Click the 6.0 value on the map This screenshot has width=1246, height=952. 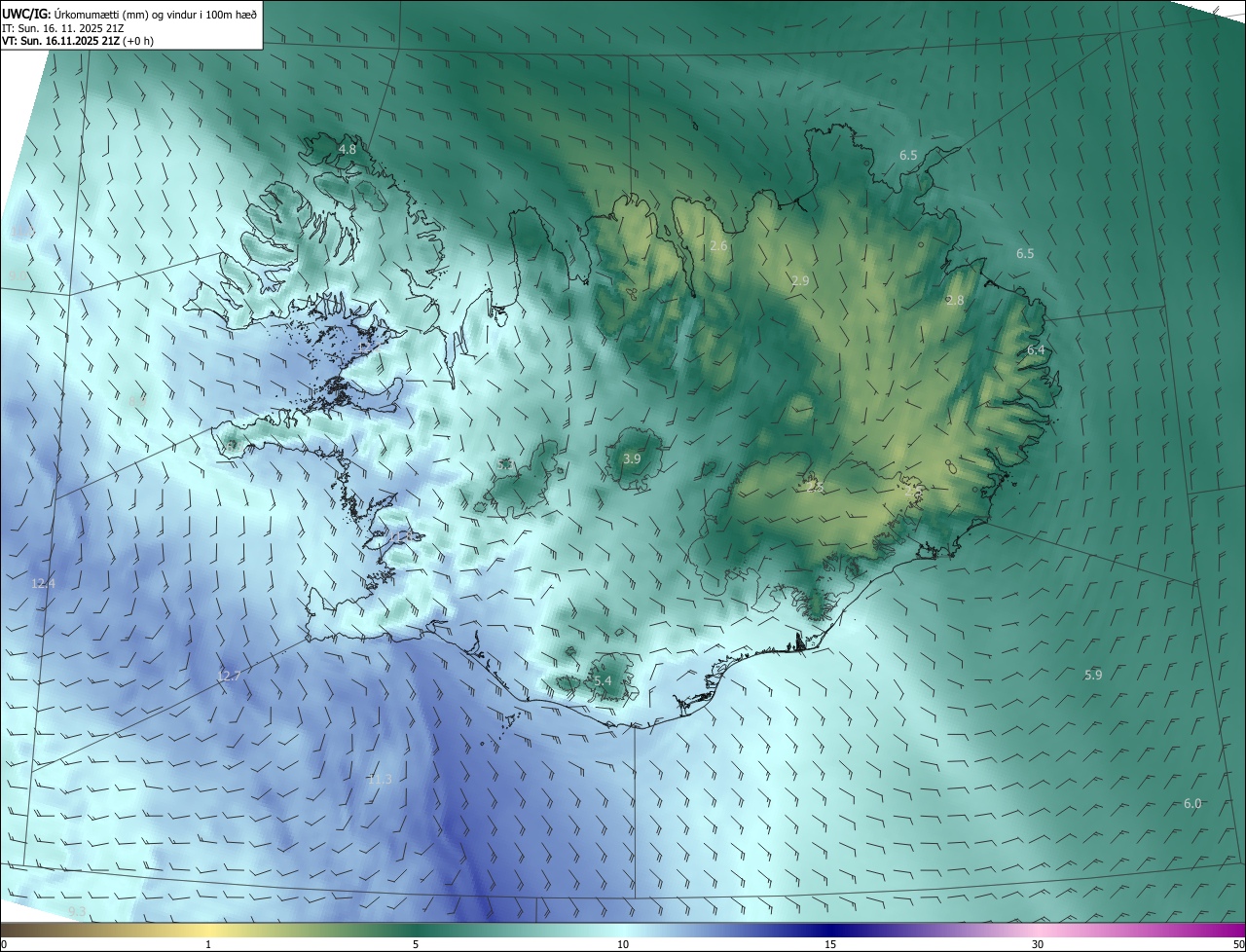tap(1192, 803)
